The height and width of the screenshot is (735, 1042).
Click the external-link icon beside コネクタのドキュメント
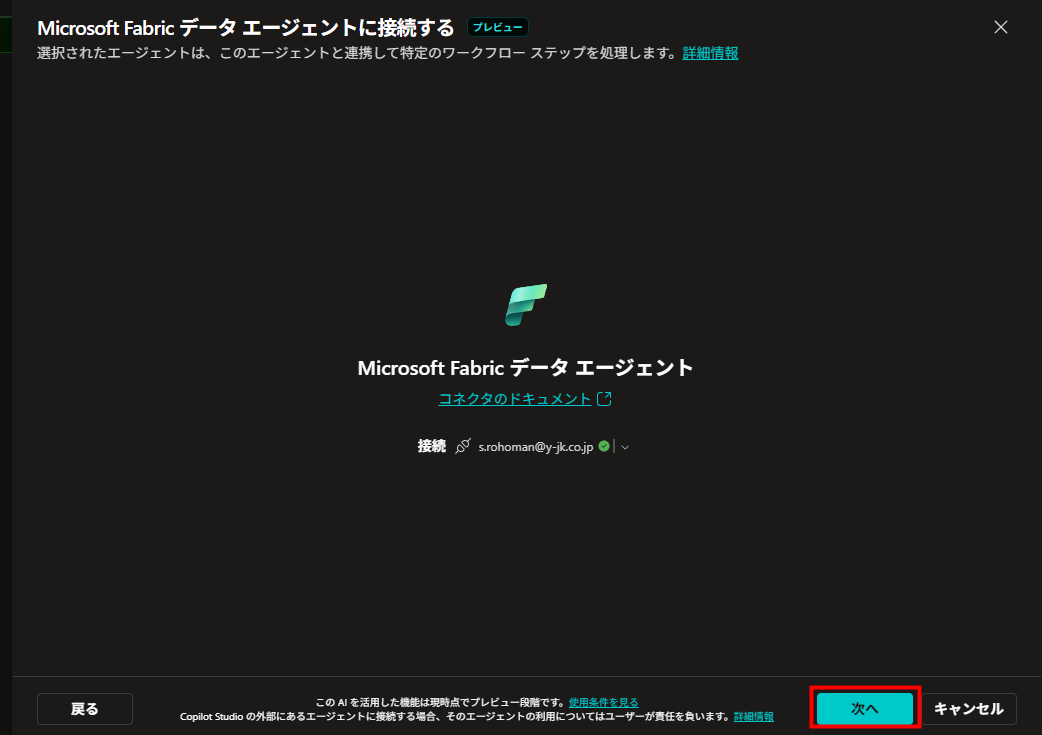[604, 399]
